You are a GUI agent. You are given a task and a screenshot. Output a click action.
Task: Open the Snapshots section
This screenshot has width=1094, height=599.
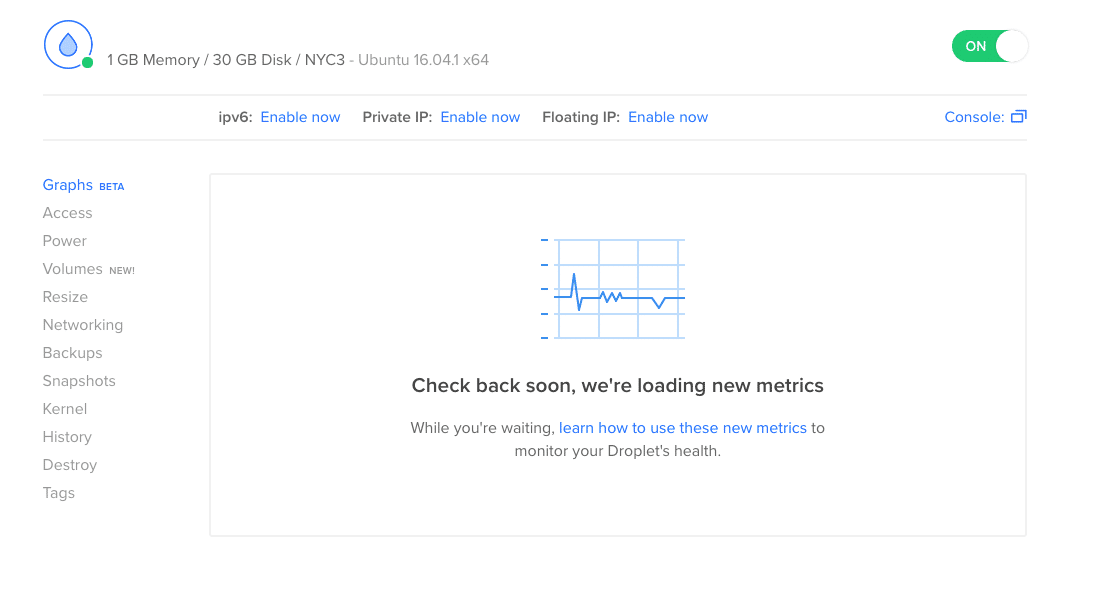click(x=79, y=380)
